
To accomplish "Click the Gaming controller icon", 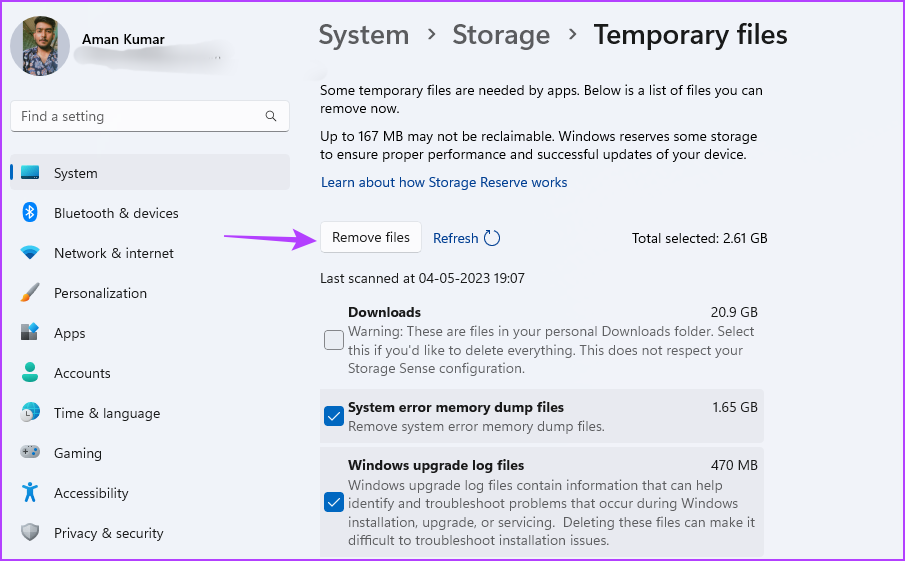I will pyautogui.click(x=30, y=452).
